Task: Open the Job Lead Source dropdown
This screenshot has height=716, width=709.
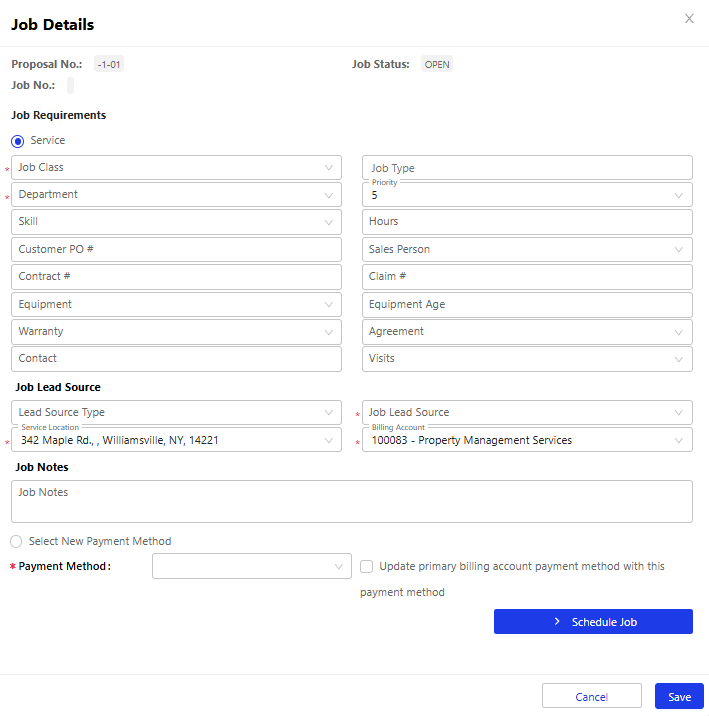Action: pos(527,413)
